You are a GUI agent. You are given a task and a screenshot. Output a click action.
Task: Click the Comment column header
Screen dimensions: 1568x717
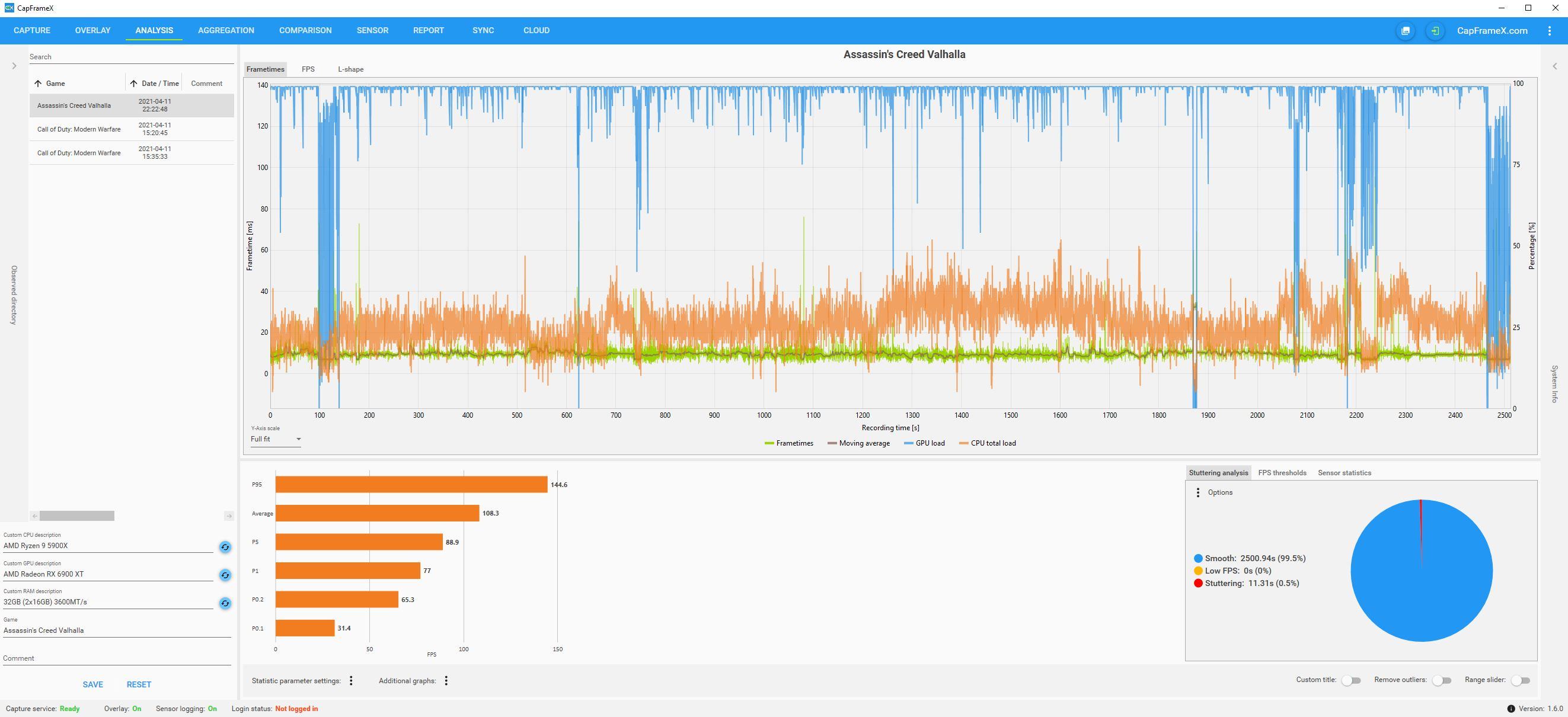206,84
